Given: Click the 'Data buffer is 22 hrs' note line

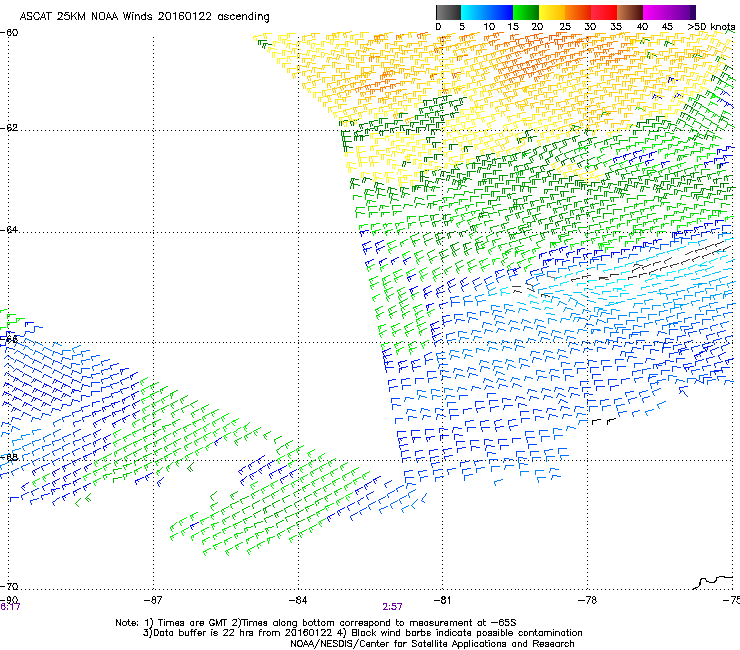Looking at the screenshot, I should [362, 633].
